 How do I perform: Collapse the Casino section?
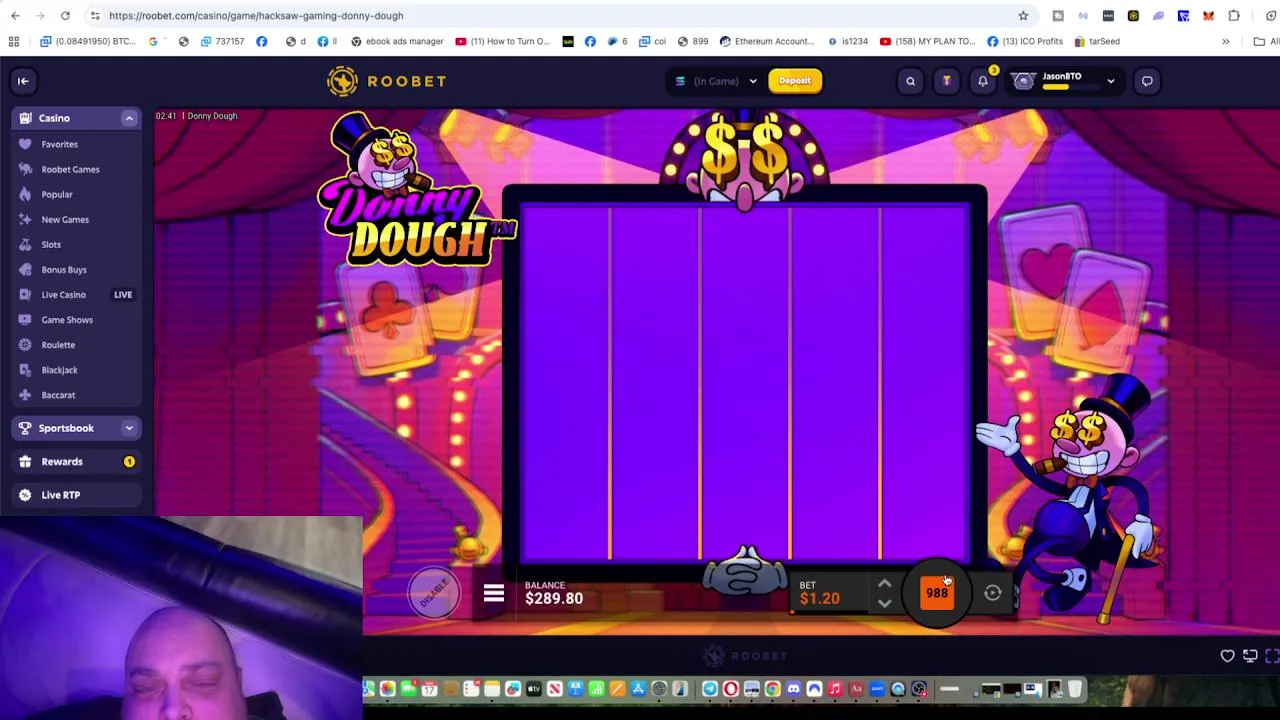[x=129, y=118]
